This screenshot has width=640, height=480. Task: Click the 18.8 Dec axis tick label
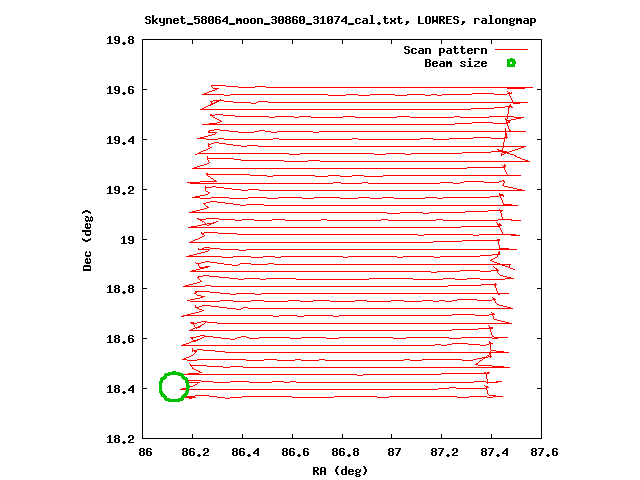(120, 289)
